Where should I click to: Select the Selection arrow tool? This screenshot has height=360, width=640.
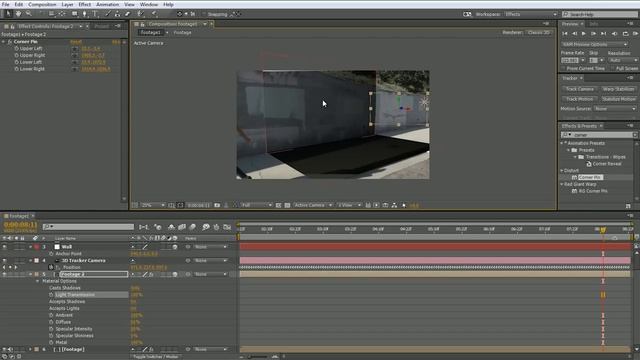tap(9, 14)
